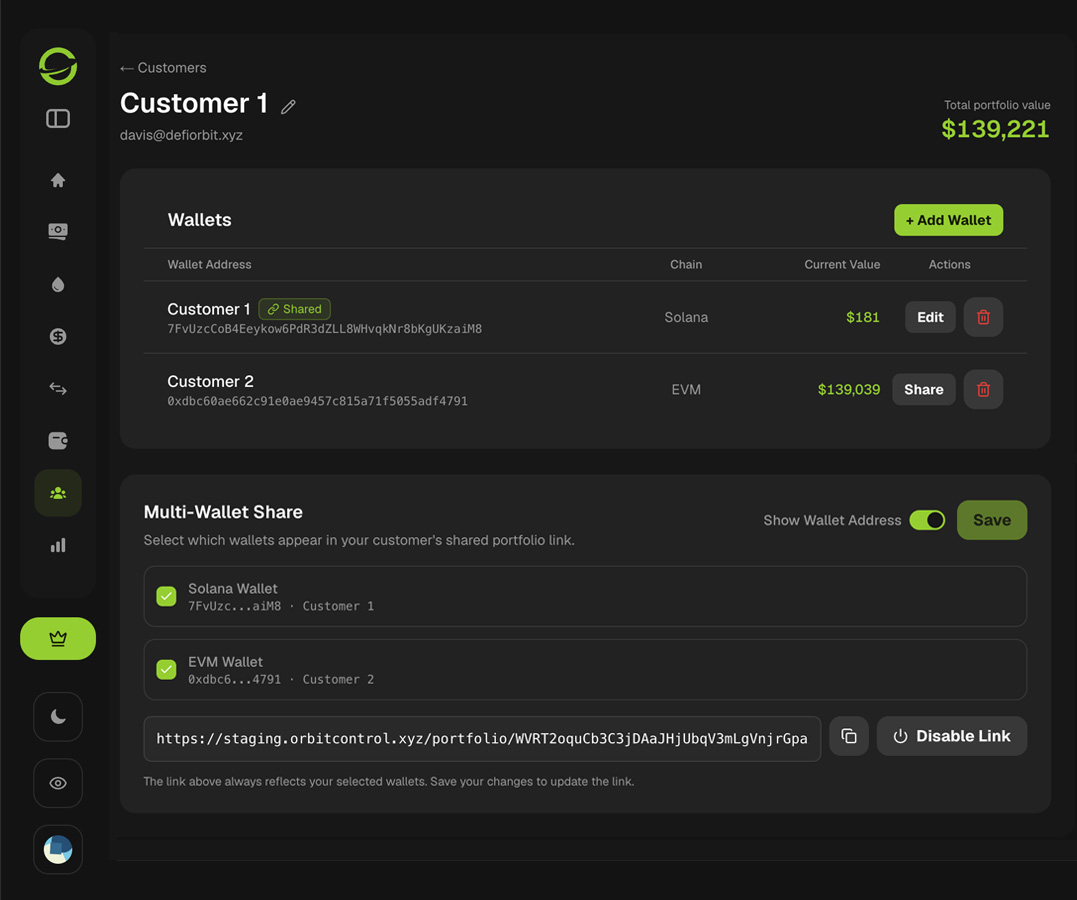Click the portfolio share link field
Image resolution: width=1077 pixels, height=900 pixels.
[x=482, y=739]
